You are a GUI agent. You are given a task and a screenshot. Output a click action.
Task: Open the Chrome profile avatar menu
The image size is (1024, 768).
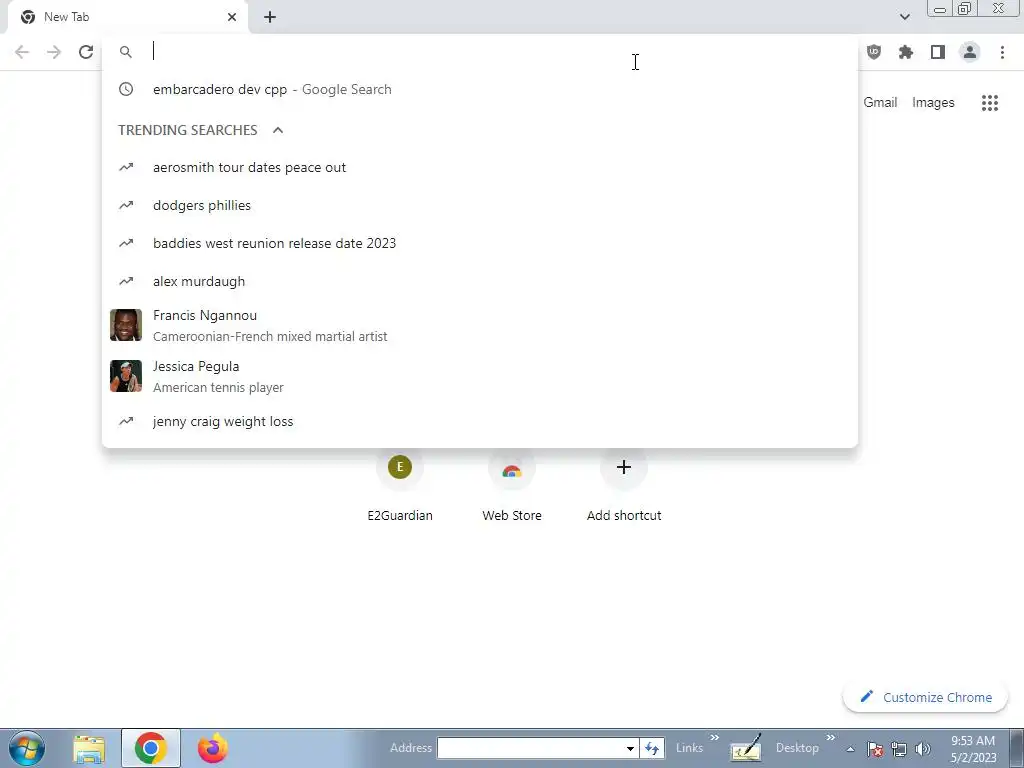tap(970, 52)
